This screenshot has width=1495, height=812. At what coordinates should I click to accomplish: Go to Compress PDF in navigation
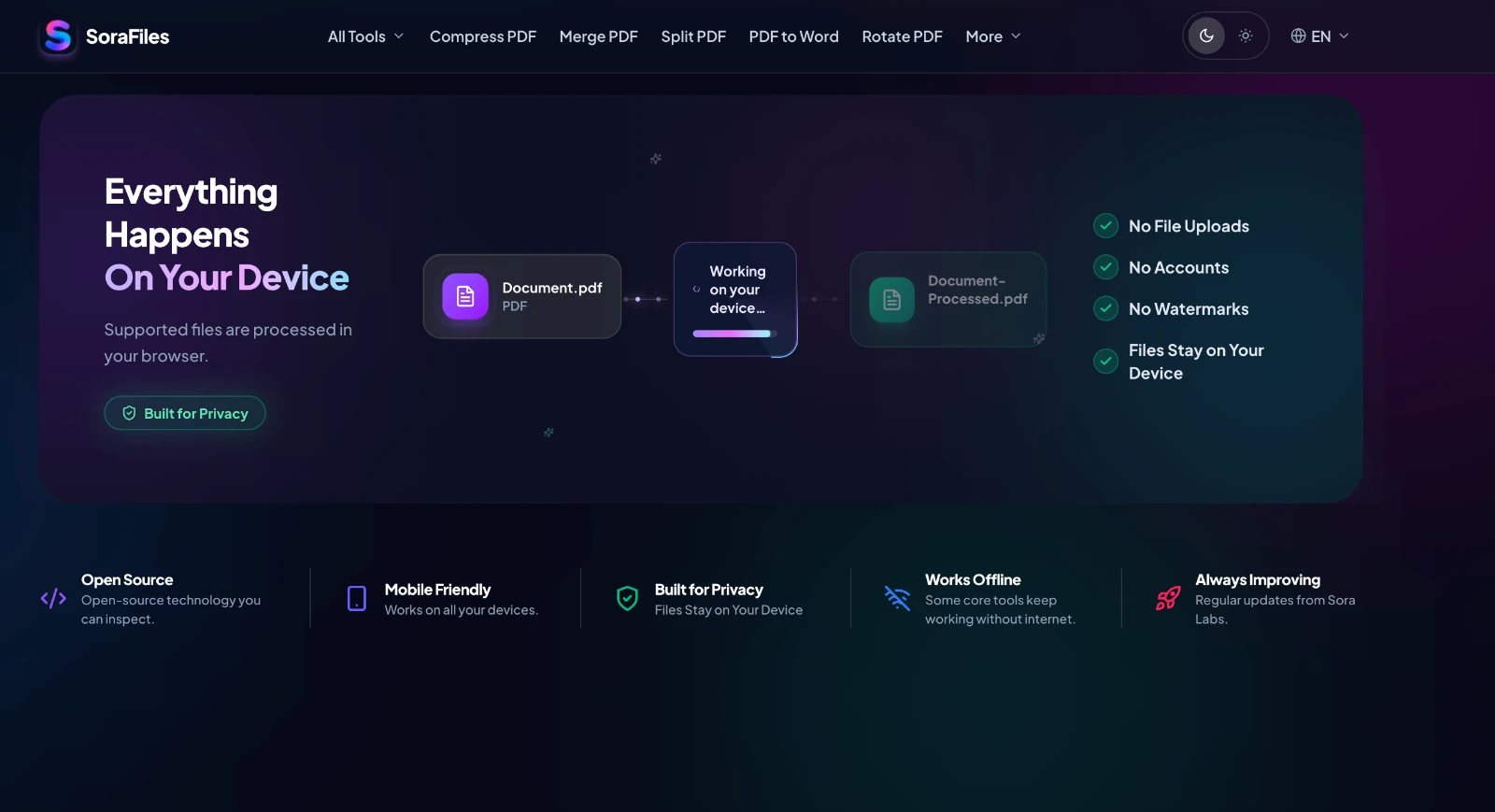[483, 36]
